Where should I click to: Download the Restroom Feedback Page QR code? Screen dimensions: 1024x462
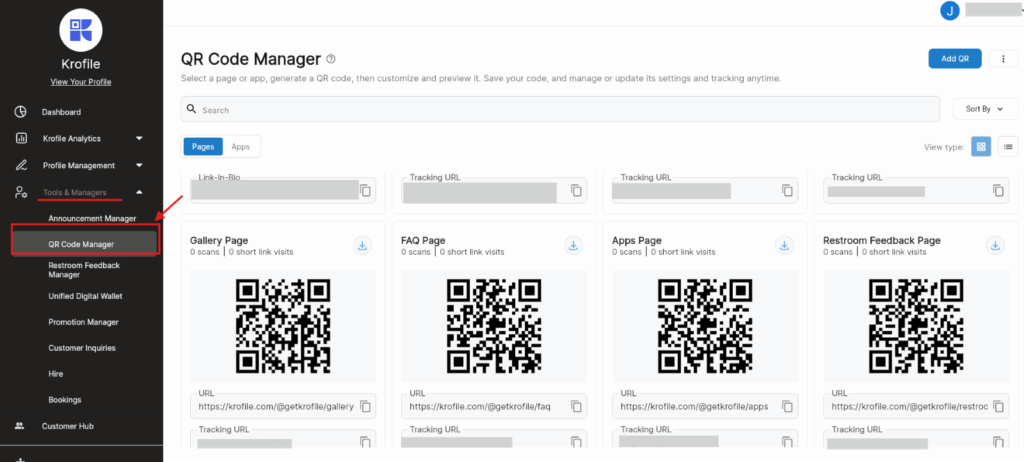coord(995,246)
